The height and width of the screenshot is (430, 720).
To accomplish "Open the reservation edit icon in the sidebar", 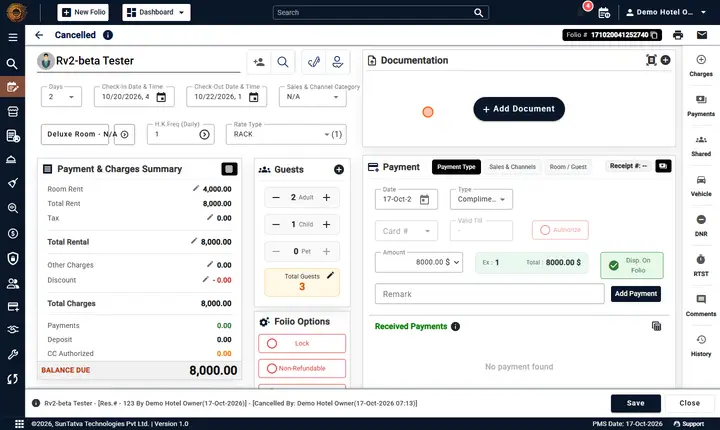I will click(x=12, y=87).
